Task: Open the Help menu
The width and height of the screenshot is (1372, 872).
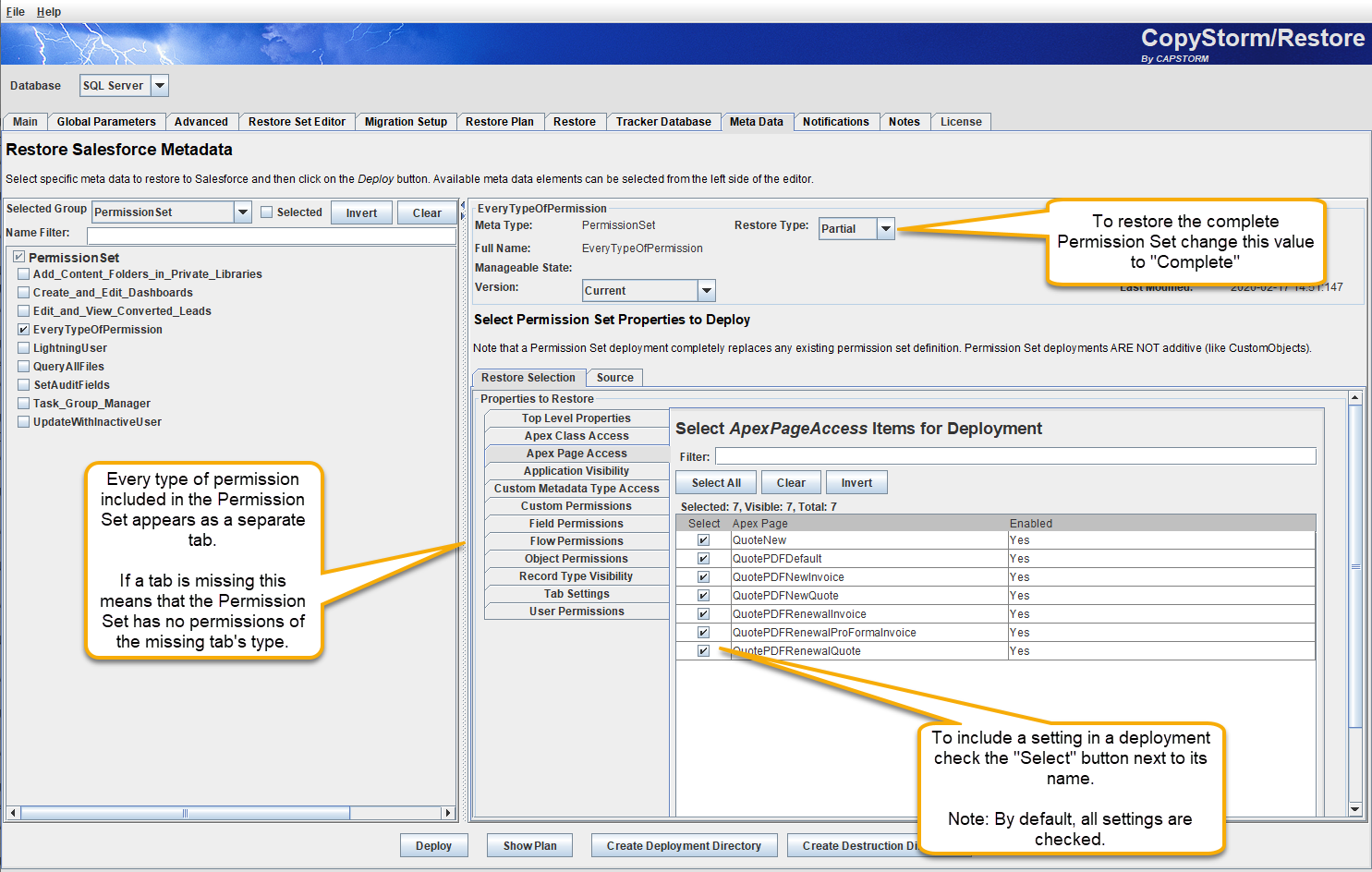Action: click(49, 12)
